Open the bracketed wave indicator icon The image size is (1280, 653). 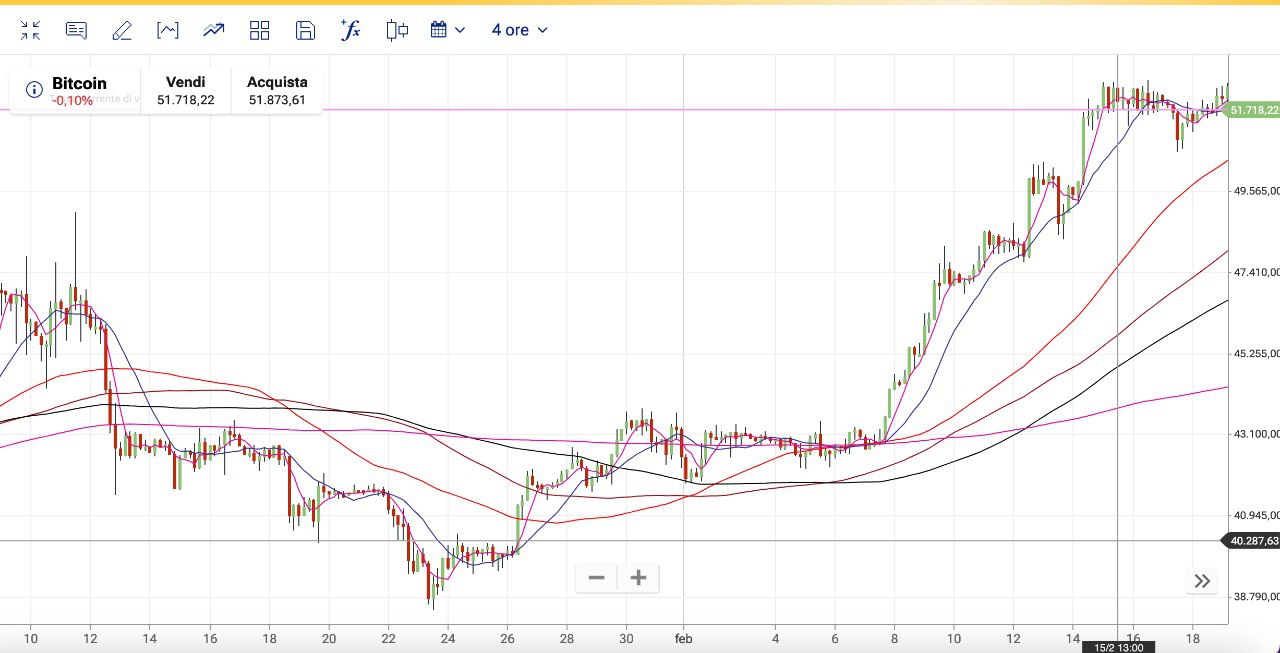click(x=168, y=30)
